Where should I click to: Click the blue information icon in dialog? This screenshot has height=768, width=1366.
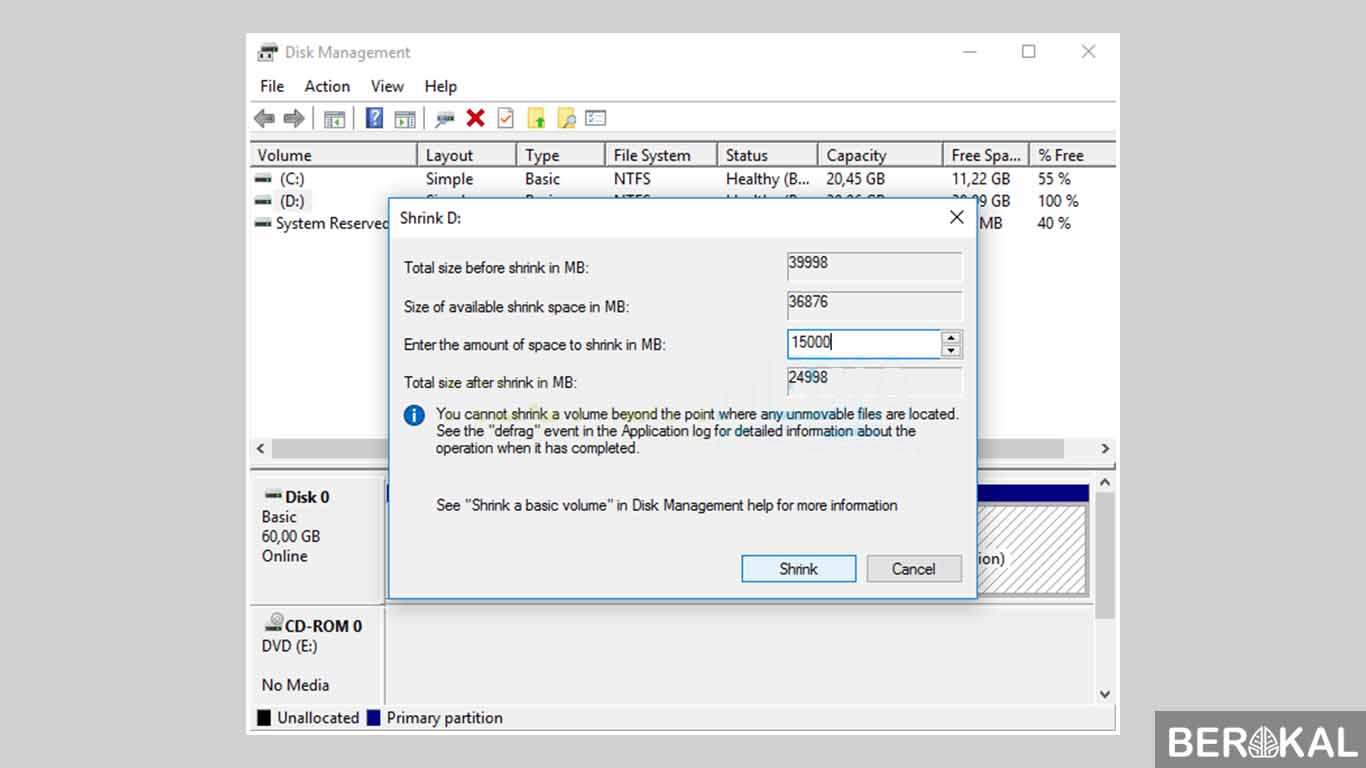coord(414,415)
